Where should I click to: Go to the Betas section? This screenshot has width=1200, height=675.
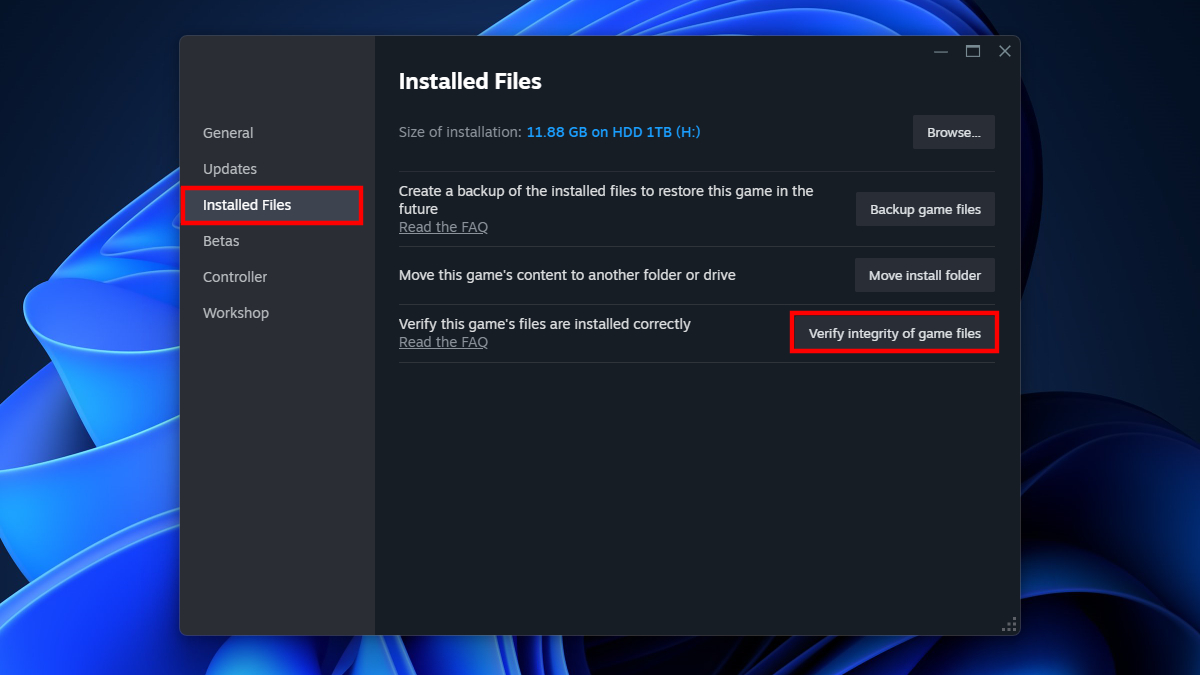click(221, 241)
